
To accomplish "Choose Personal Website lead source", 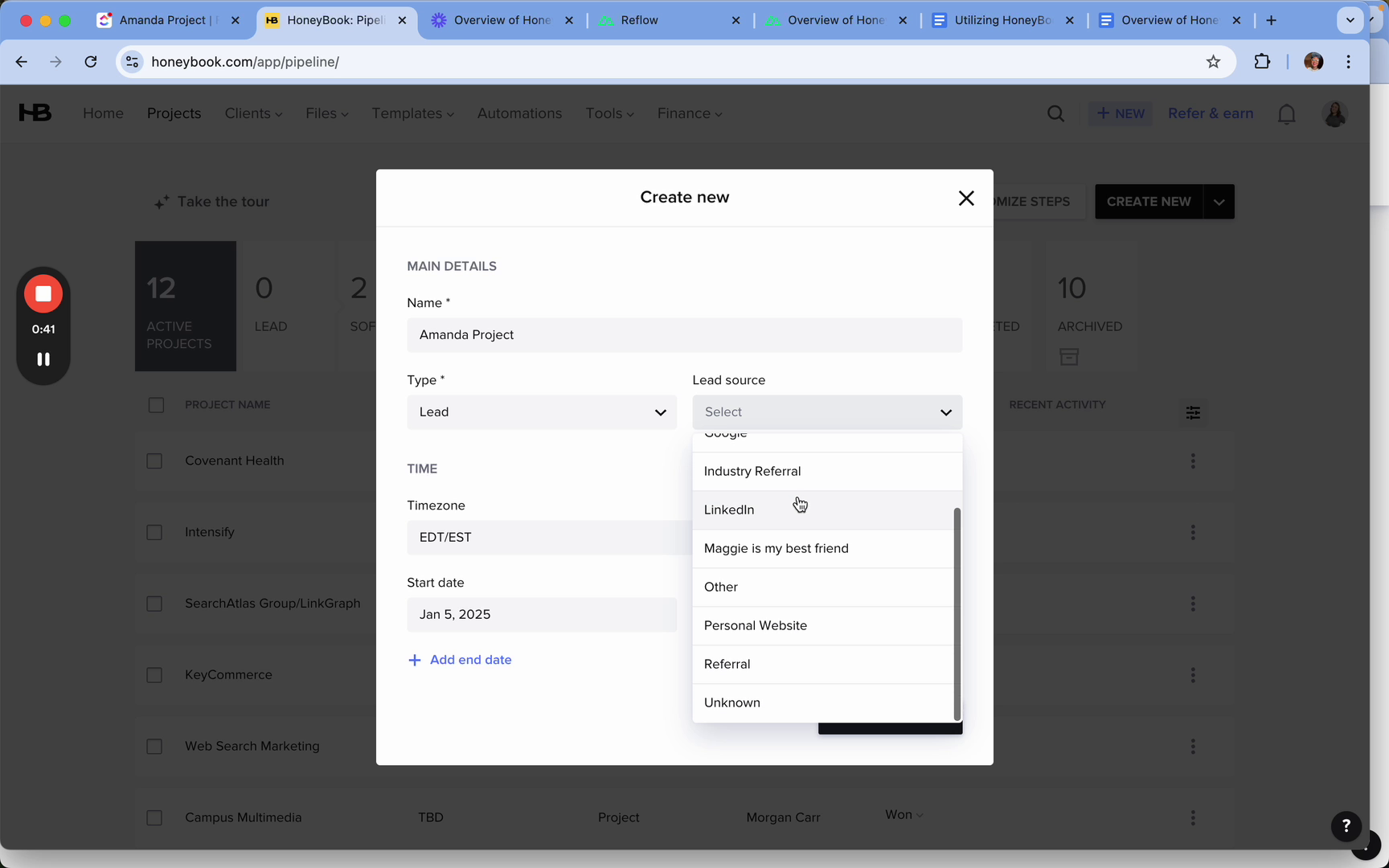I will 823,626.
